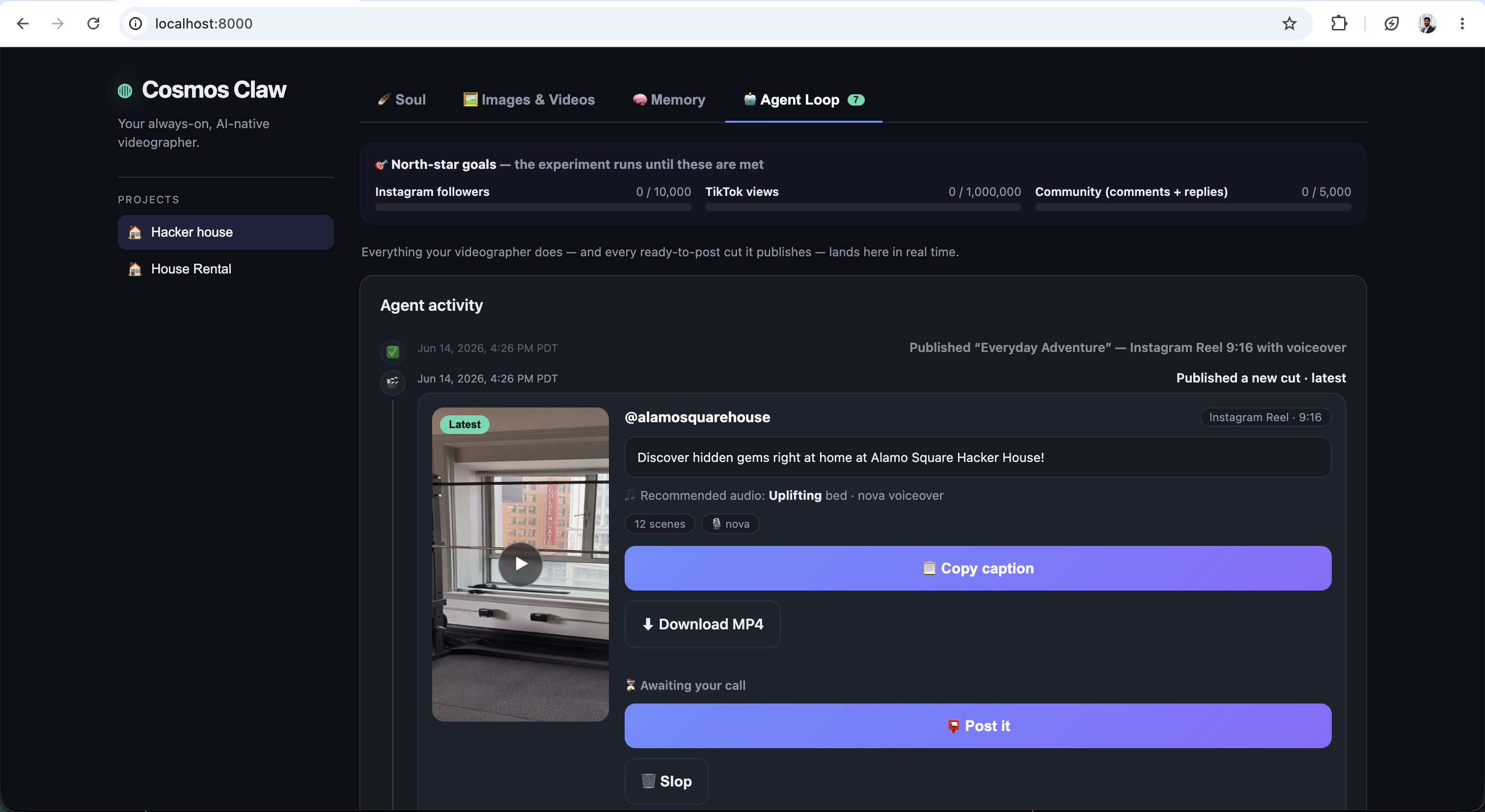Click the Instagram followers progress bar
Image resolution: width=1485 pixels, height=812 pixels.
tap(533, 208)
